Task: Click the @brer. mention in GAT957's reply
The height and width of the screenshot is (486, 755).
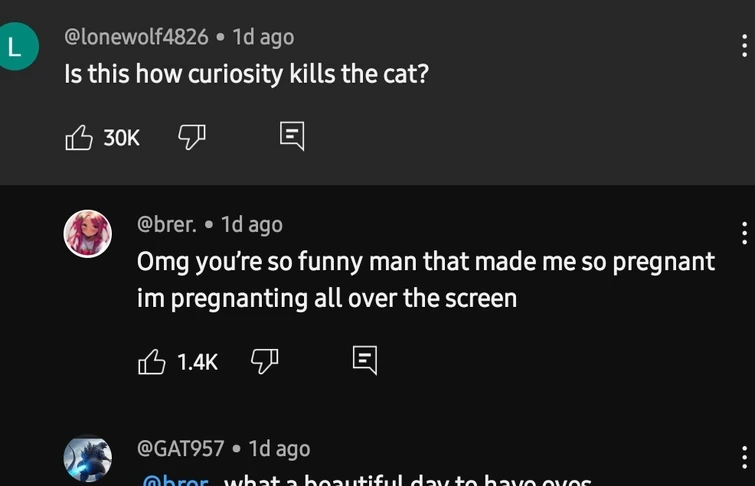Action: coord(176,480)
